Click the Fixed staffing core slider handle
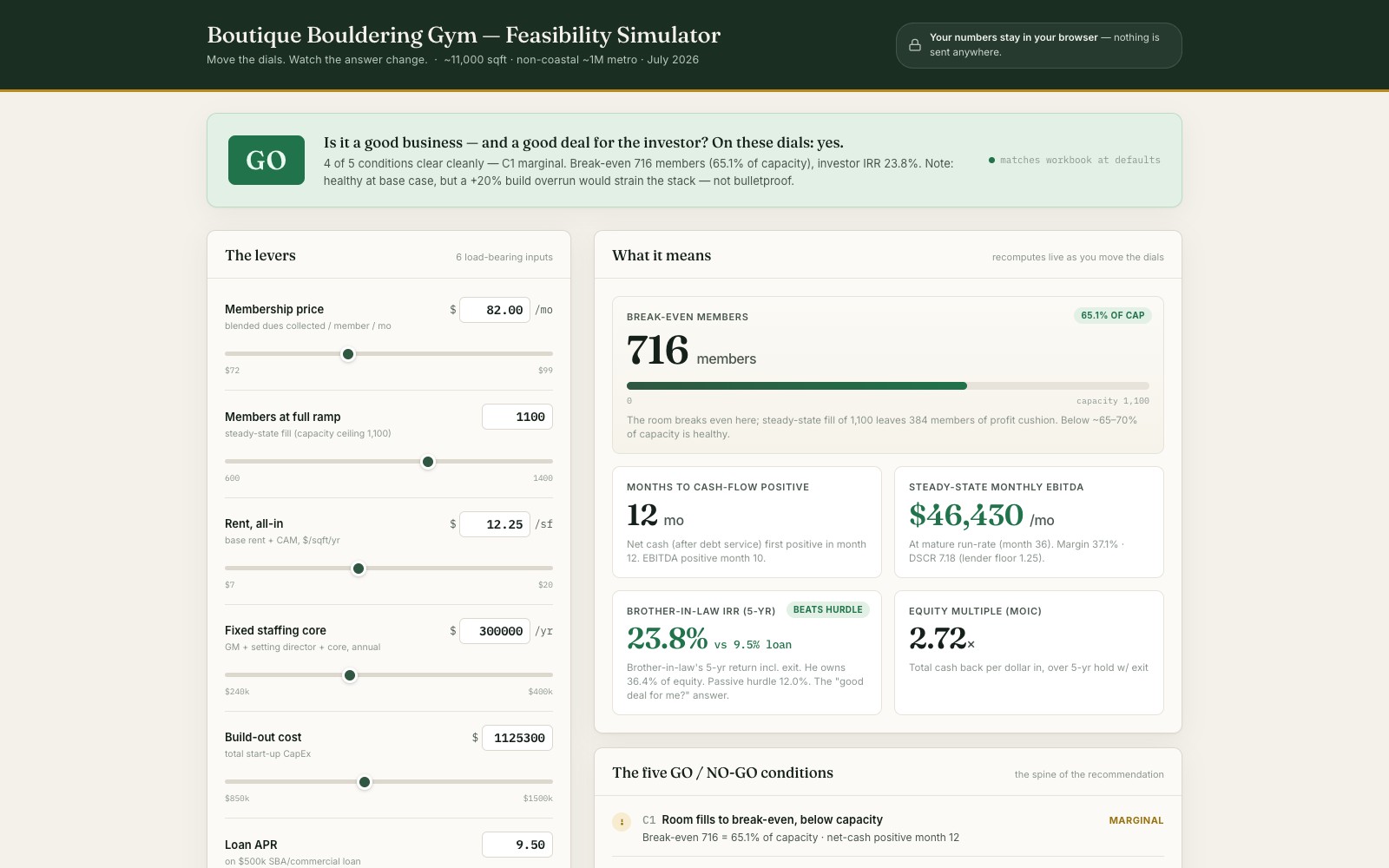 click(x=350, y=675)
